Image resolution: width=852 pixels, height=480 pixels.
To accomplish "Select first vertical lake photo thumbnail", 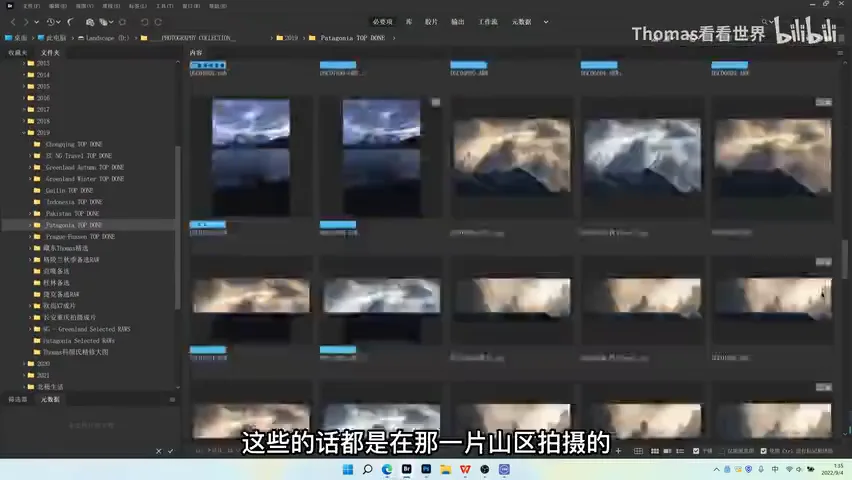I will (250, 158).
